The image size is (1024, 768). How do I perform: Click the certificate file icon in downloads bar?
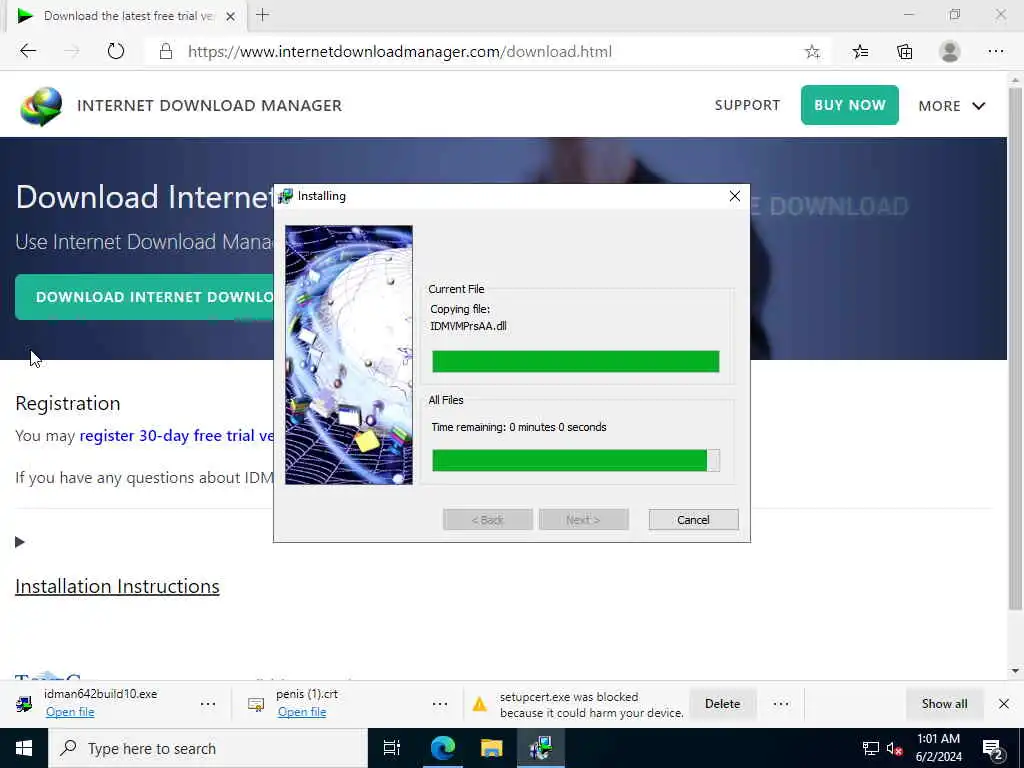click(x=256, y=704)
